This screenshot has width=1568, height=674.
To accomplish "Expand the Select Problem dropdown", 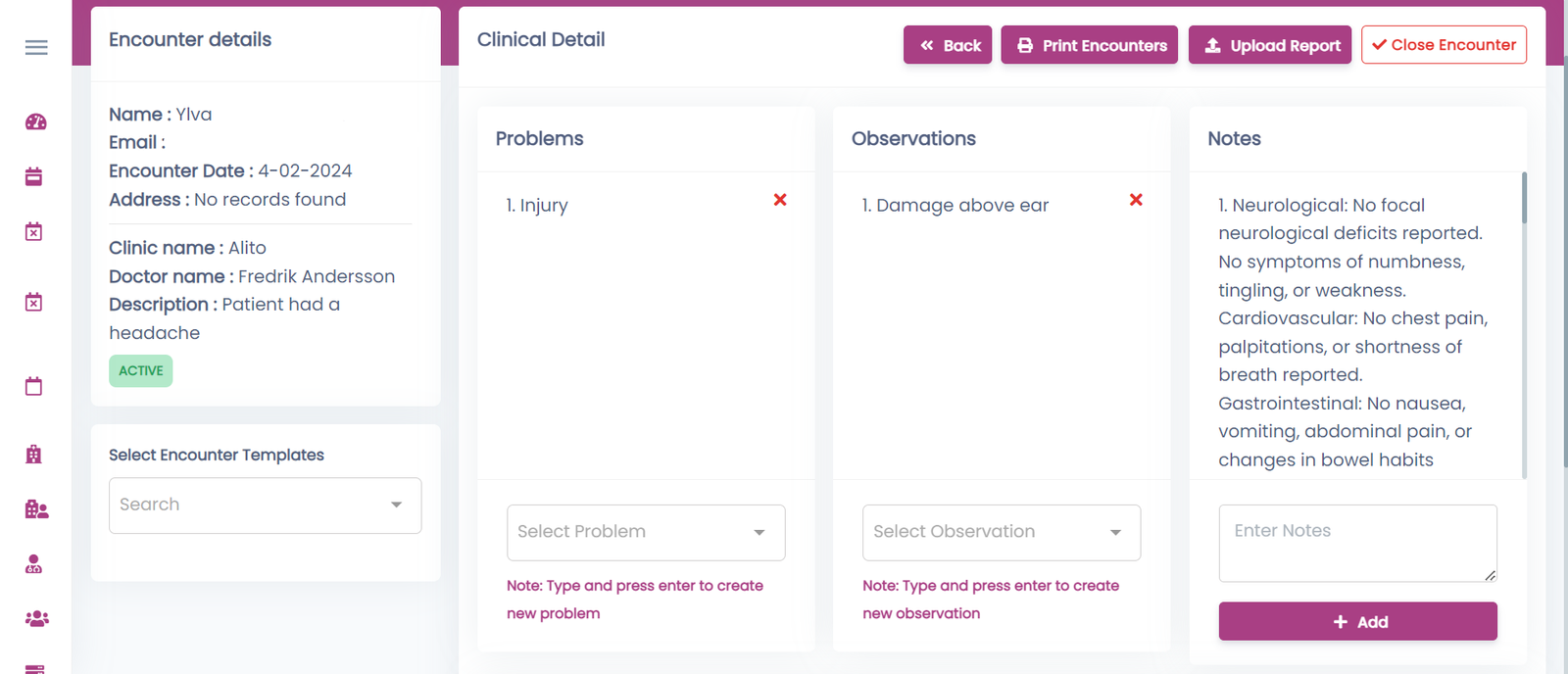I will (x=646, y=532).
